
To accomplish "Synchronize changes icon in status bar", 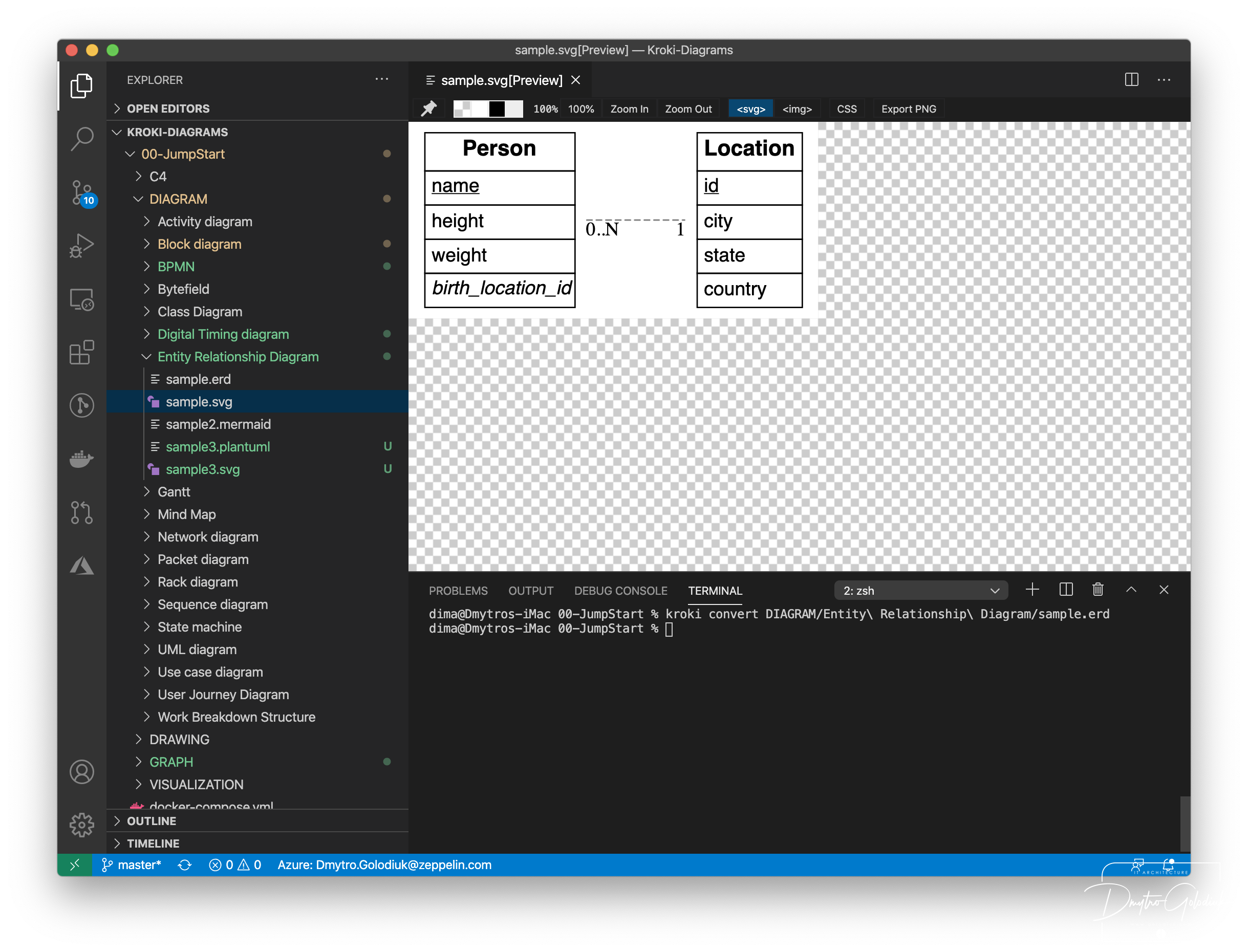I will point(185,865).
